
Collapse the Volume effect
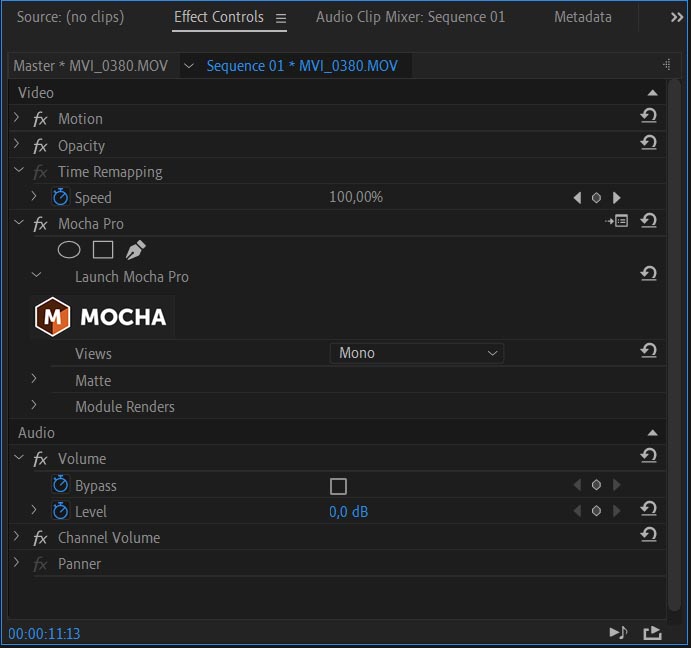(19, 457)
